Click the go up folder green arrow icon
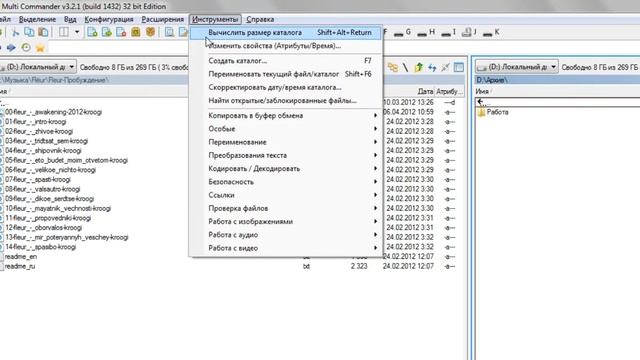Image resolution: width=640 pixels, height=360 pixels. click(418, 67)
